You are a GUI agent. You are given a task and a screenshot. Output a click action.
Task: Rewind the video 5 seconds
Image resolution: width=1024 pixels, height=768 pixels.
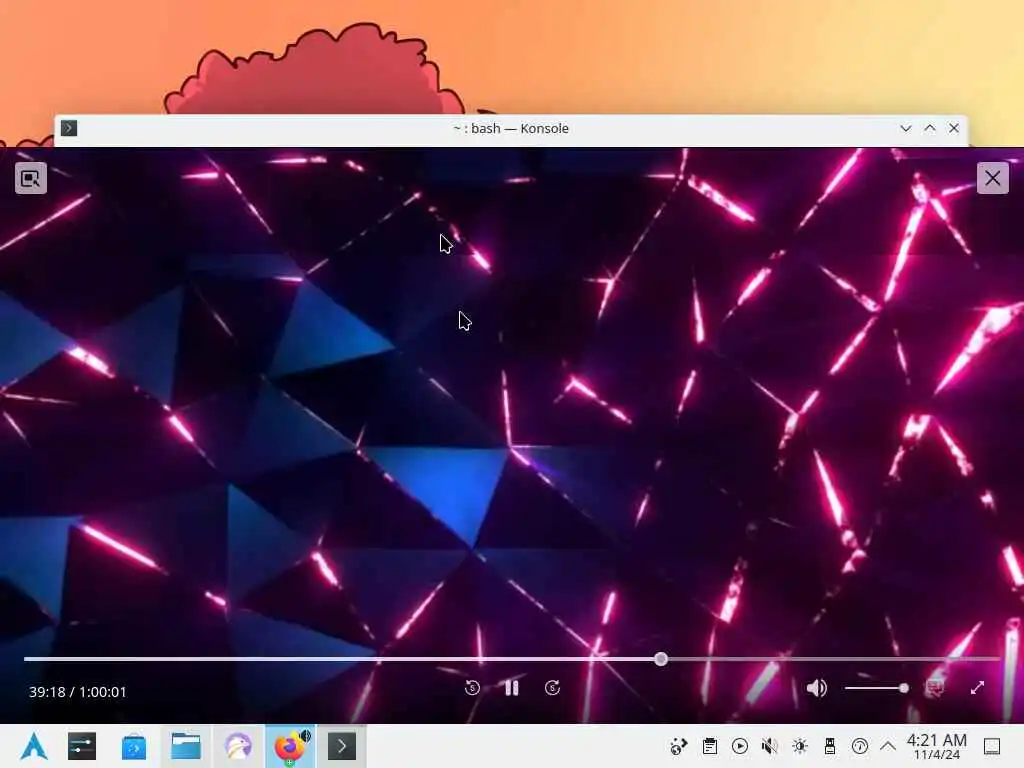(x=472, y=688)
